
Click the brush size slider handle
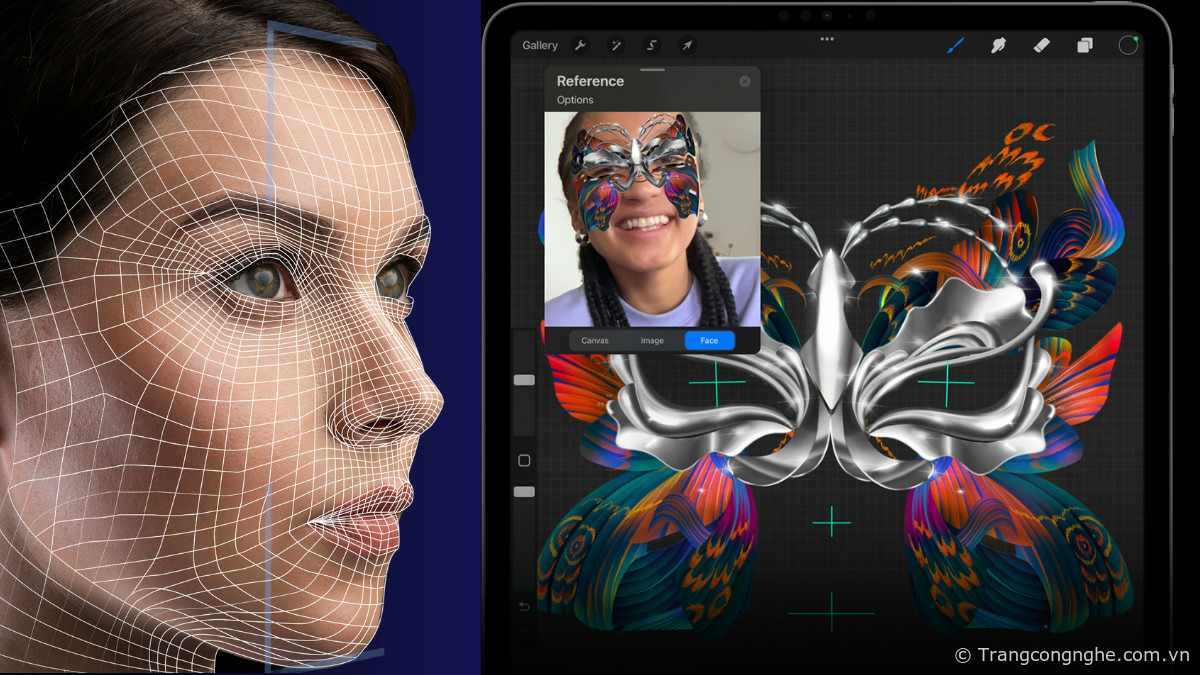coord(524,380)
